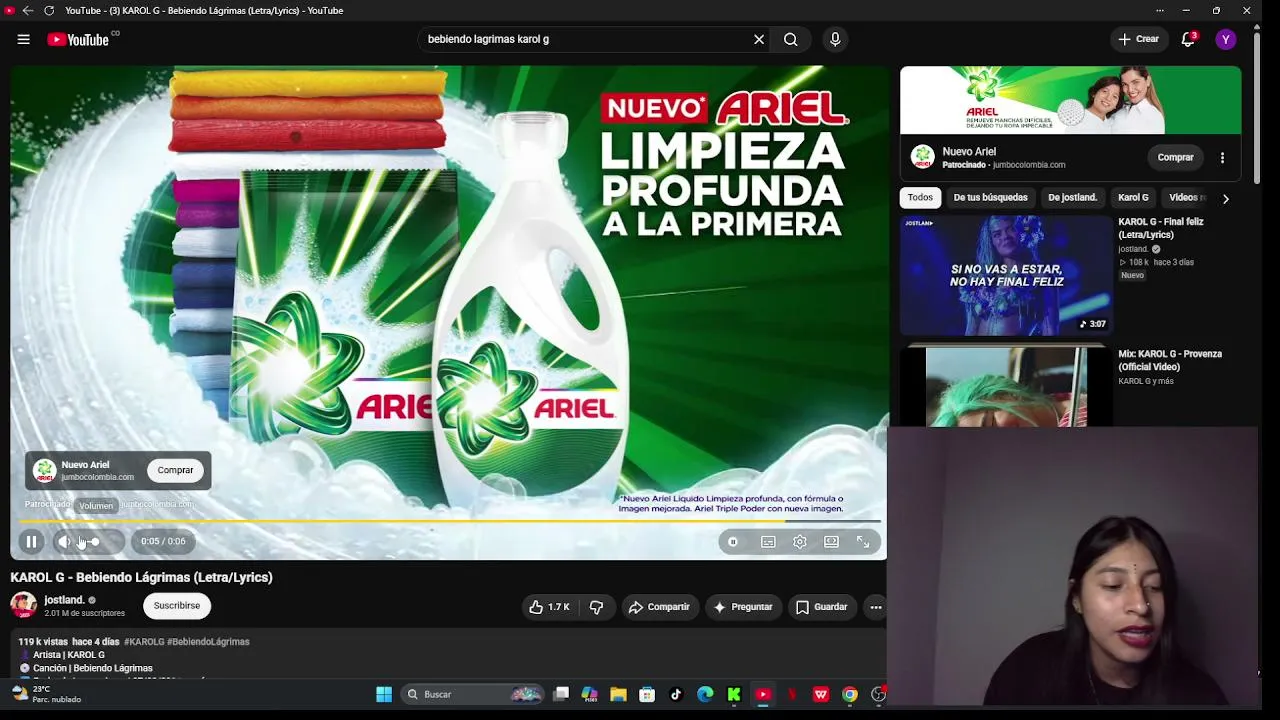Click the 0:05 / 0:06 time display
Screen dimensions: 1280x720
(x=163, y=541)
